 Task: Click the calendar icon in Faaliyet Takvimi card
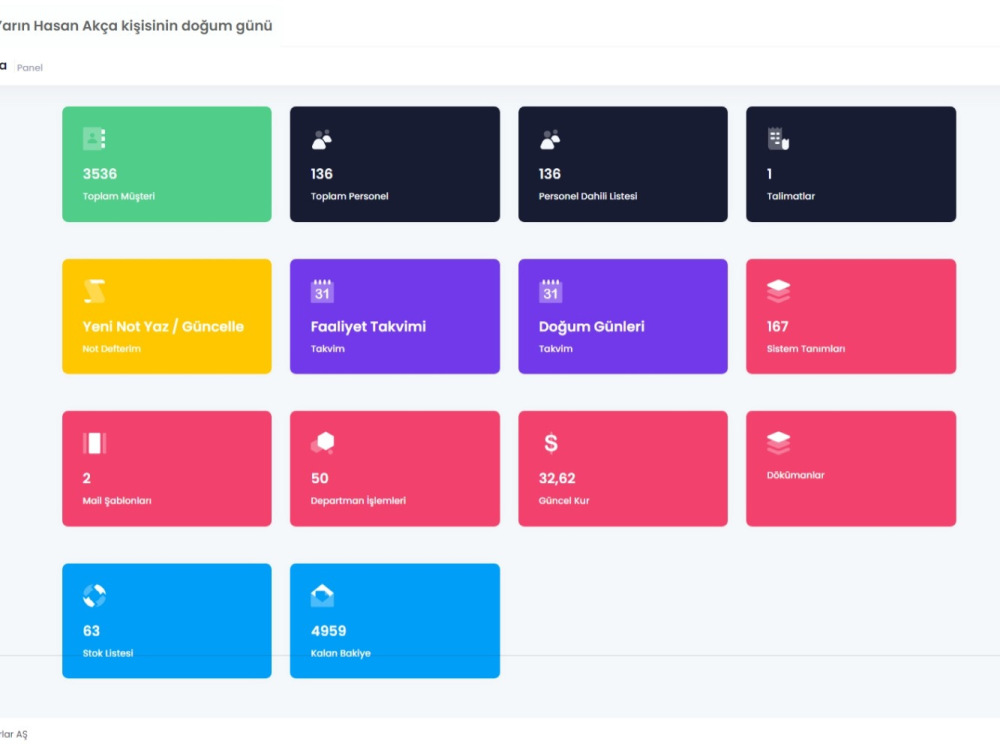[x=322, y=291]
